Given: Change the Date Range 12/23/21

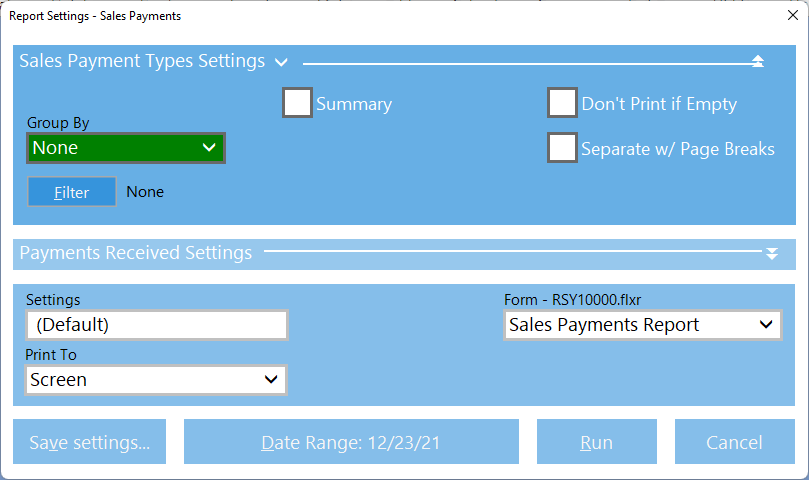Looking at the screenshot, I should [x=351, y=442].
